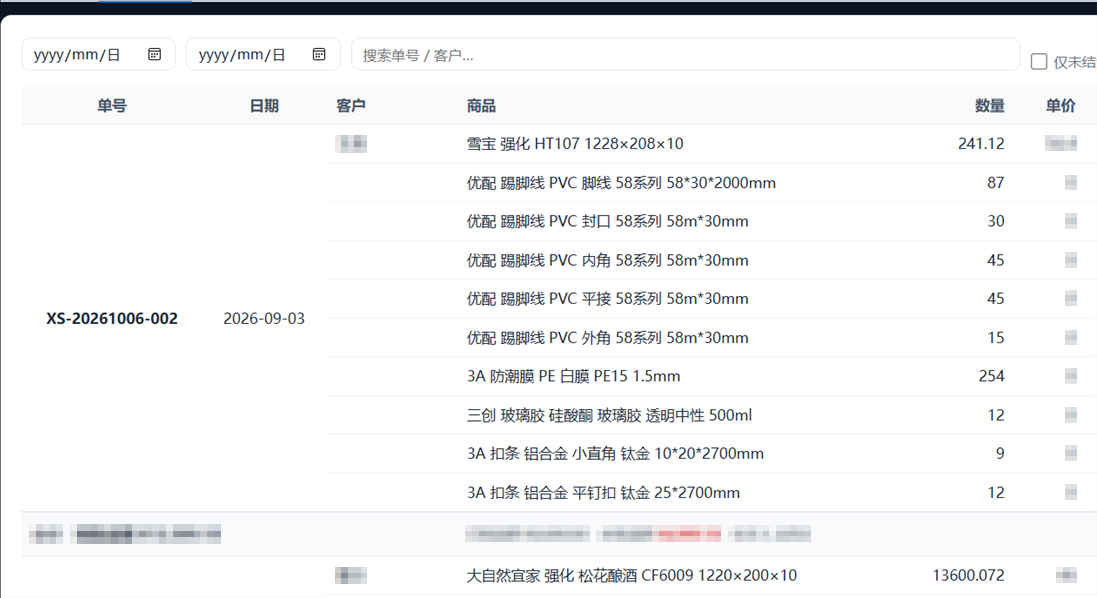1097x598 pixels.
Task: Click quantity 15 in the 外角 row
Action: tap(996, 338)
